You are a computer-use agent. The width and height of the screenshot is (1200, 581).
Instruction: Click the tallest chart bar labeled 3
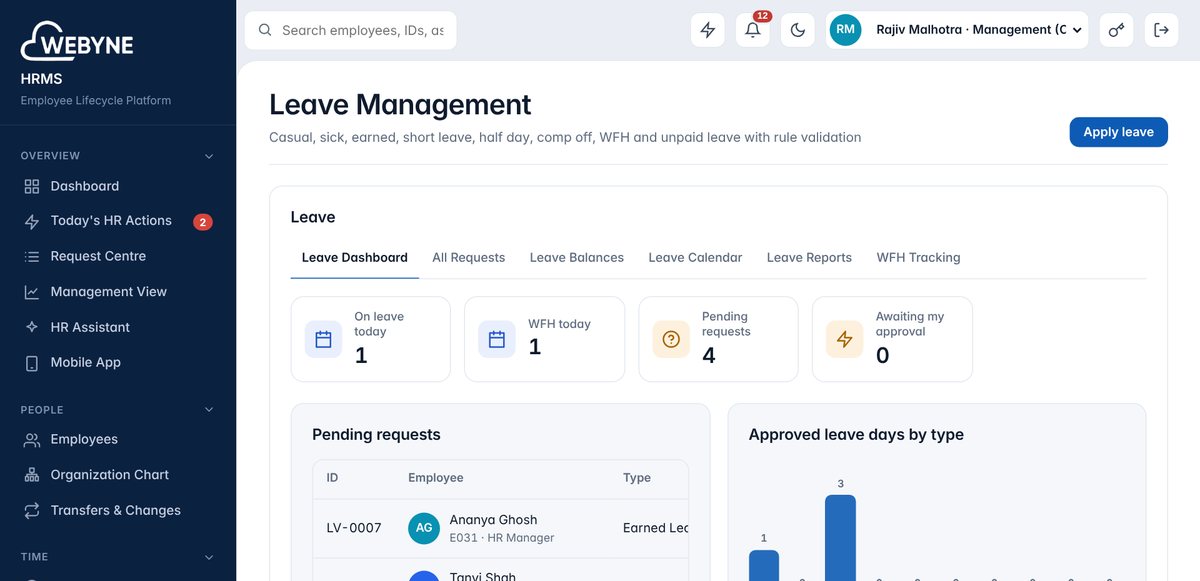[x=840, y=538]
